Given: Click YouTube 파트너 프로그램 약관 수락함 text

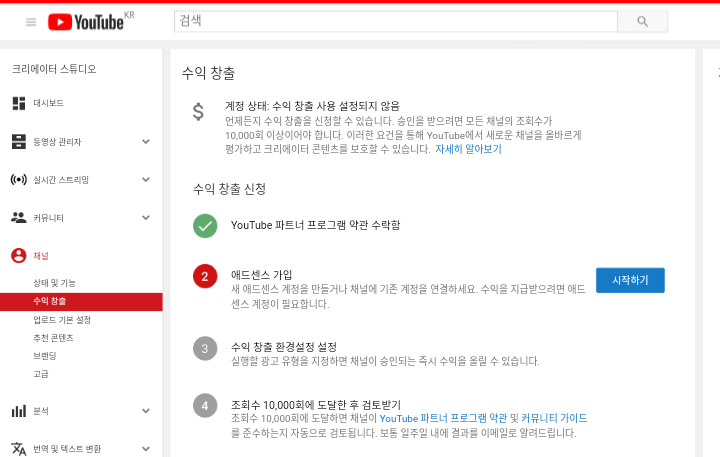Looking at the screenshot, I should 315,225.
